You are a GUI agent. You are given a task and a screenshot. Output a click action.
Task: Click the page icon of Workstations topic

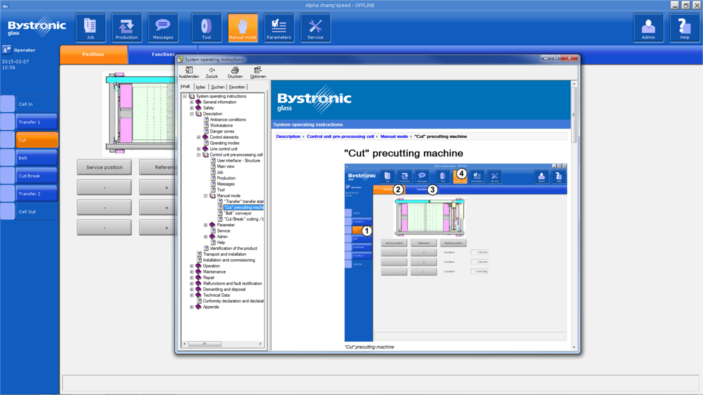[206, 126]
